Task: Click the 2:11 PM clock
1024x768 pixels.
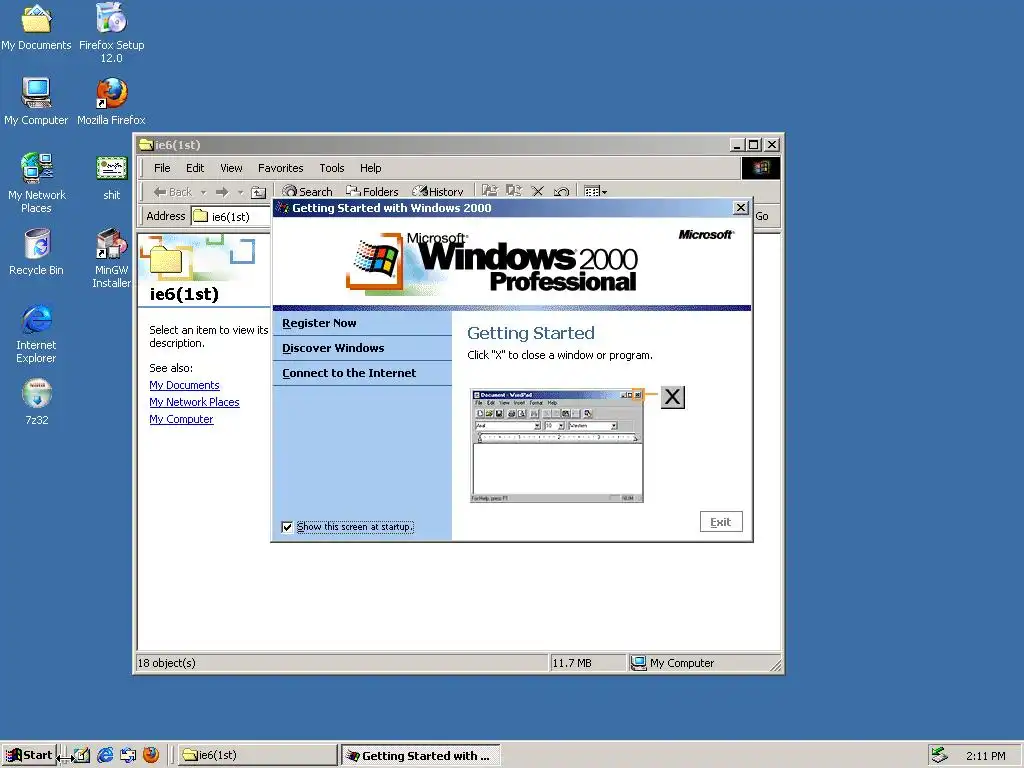Action: point(985,756)
